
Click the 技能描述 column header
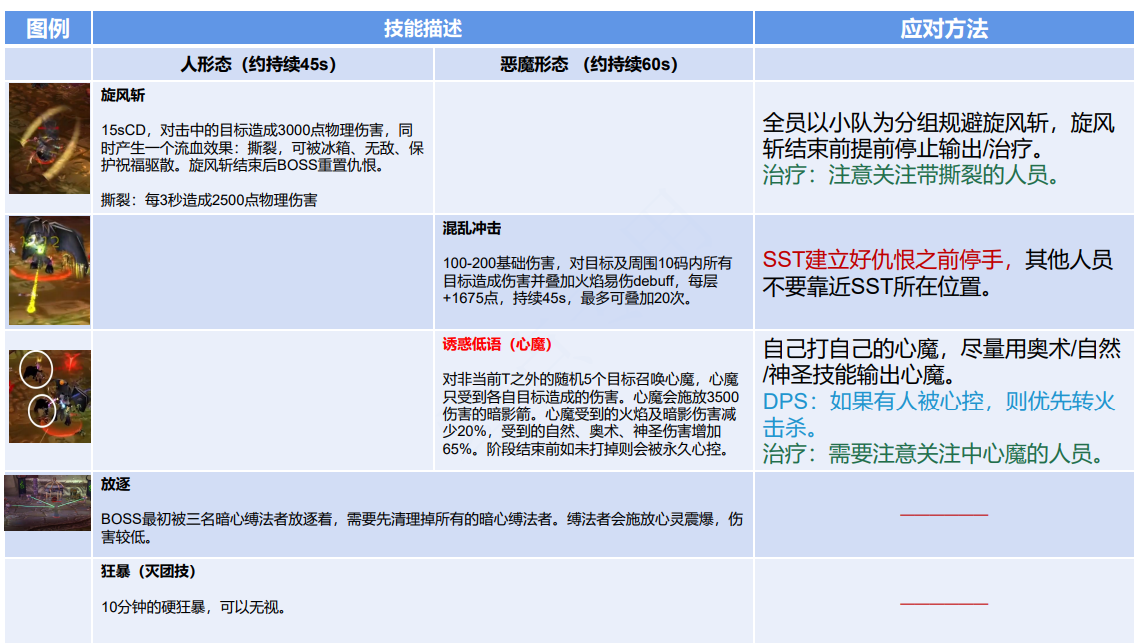pos(422,29)
